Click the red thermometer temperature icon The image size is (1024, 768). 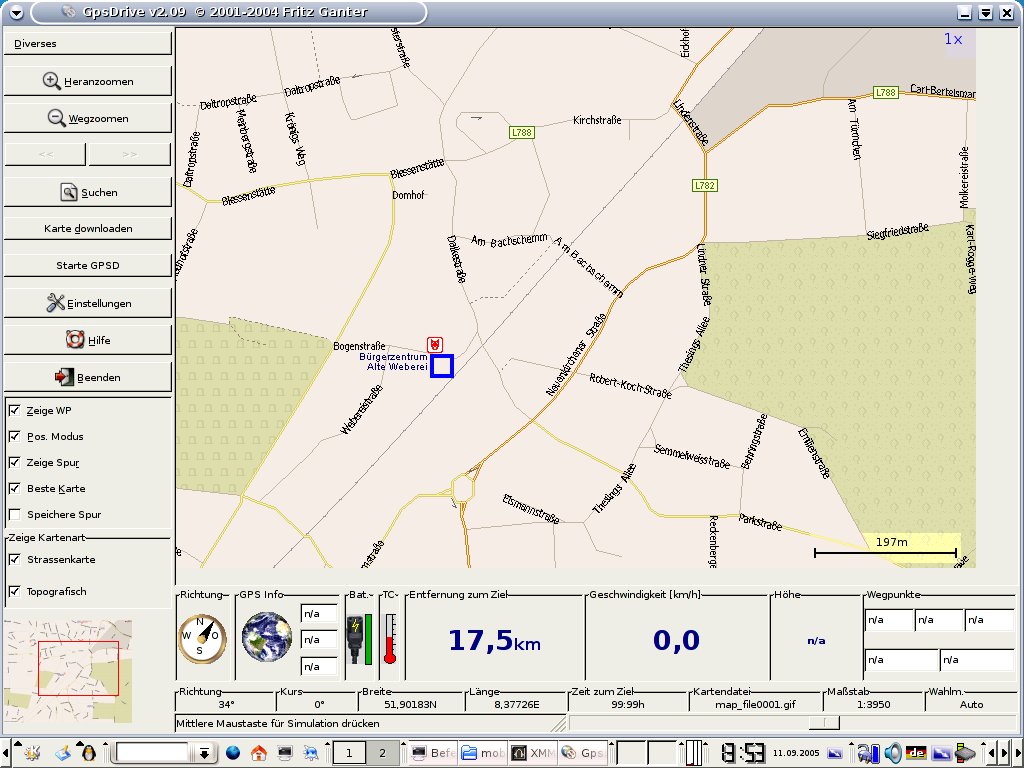pyautogui.click(x=390, y=639)
